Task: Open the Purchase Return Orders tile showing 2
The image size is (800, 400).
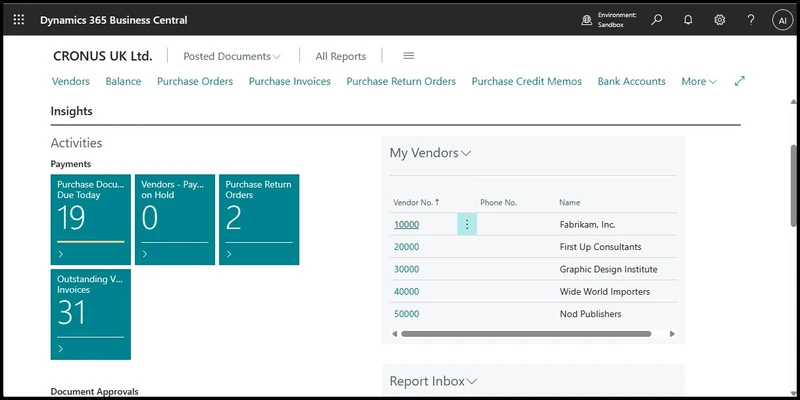Action: tap(259, 219)
